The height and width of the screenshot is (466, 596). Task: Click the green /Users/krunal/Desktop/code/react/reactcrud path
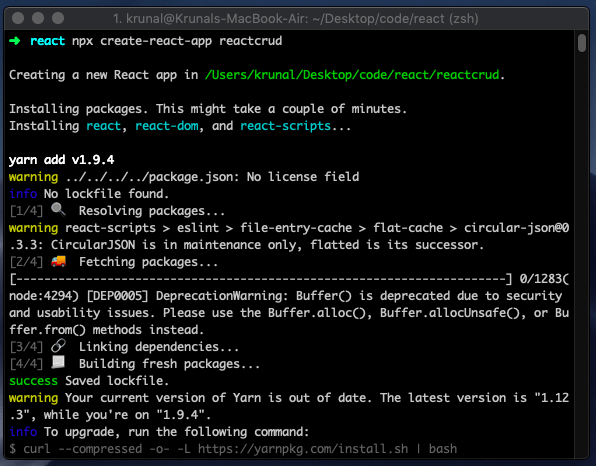[352, 75]
